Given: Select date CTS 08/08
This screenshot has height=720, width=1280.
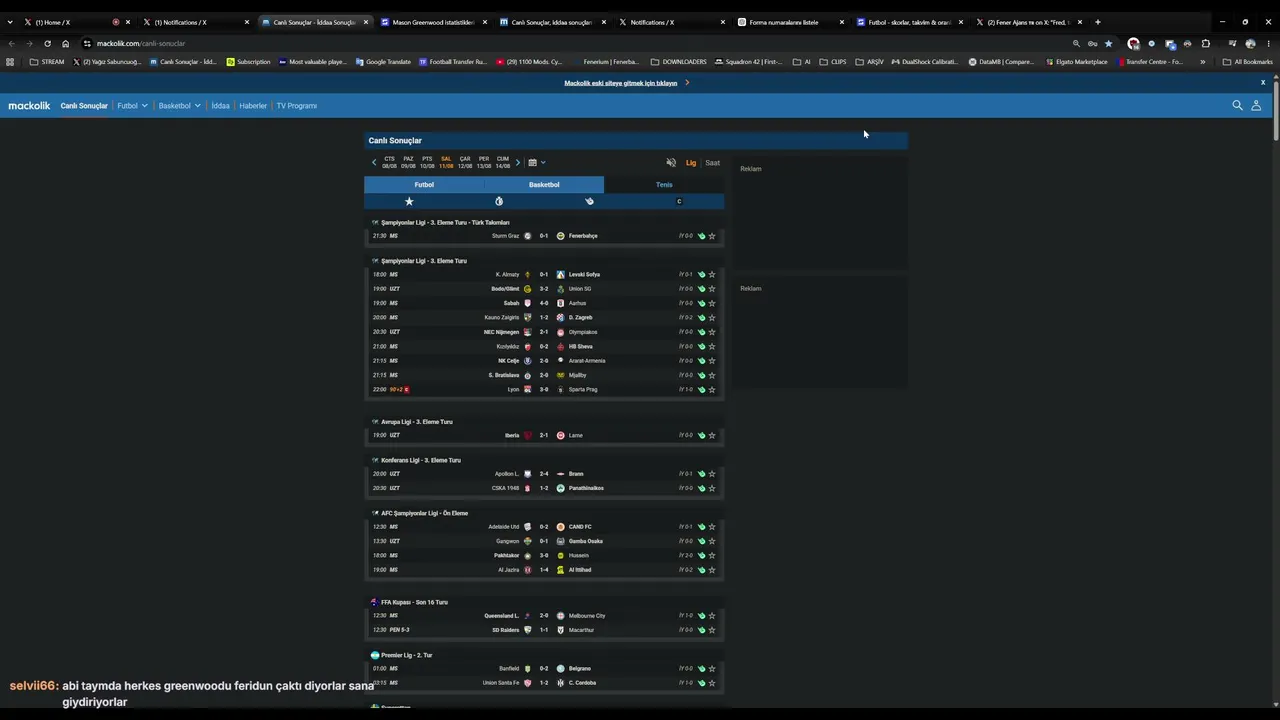Looking at the screenshot, I should pos(389,162).
